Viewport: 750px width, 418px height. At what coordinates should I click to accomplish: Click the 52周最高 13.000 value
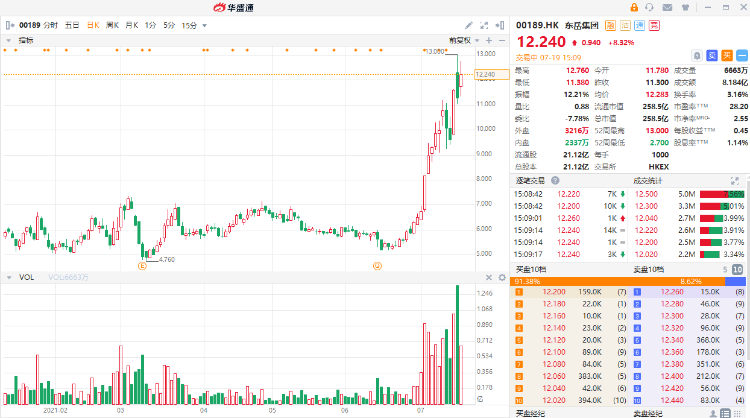coord(657,131)
